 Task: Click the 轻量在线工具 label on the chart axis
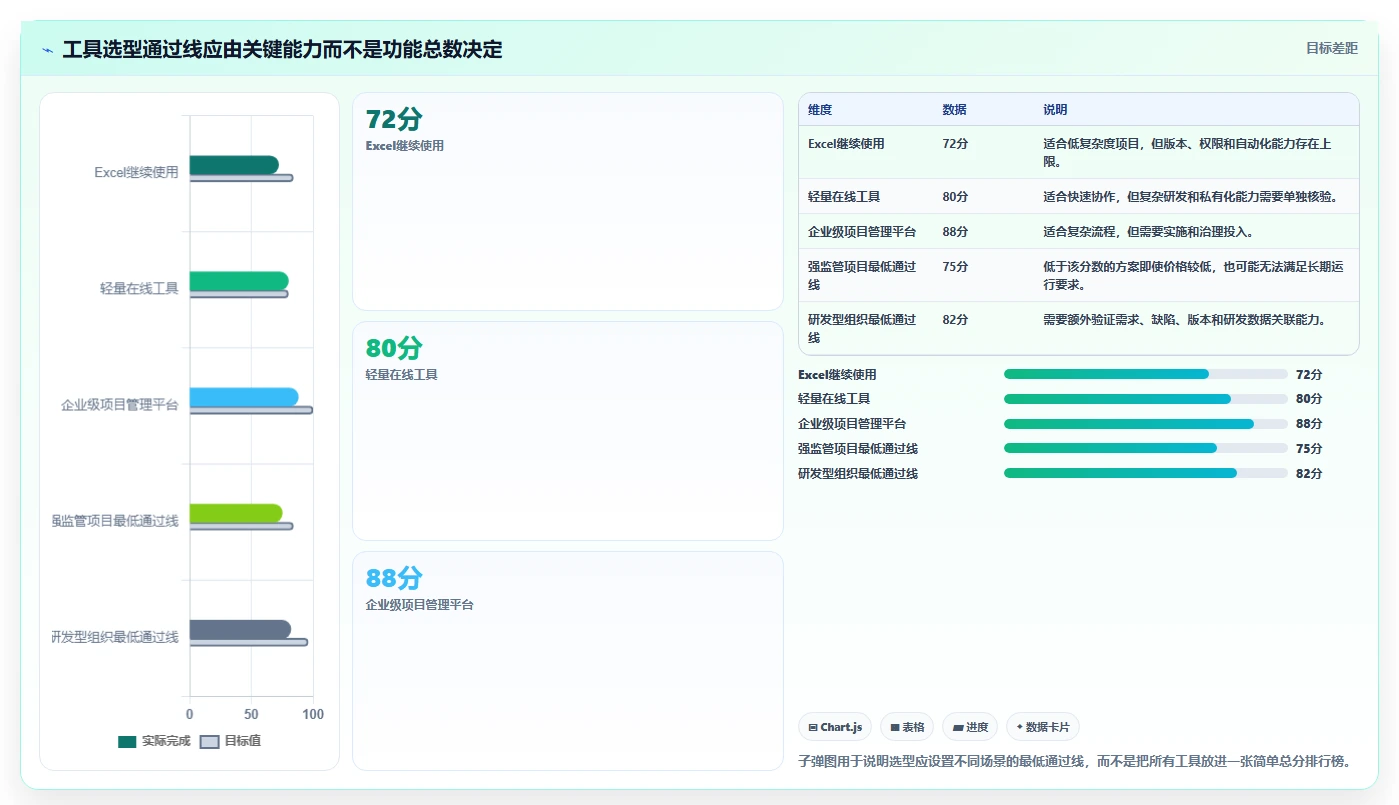(139, 288)
